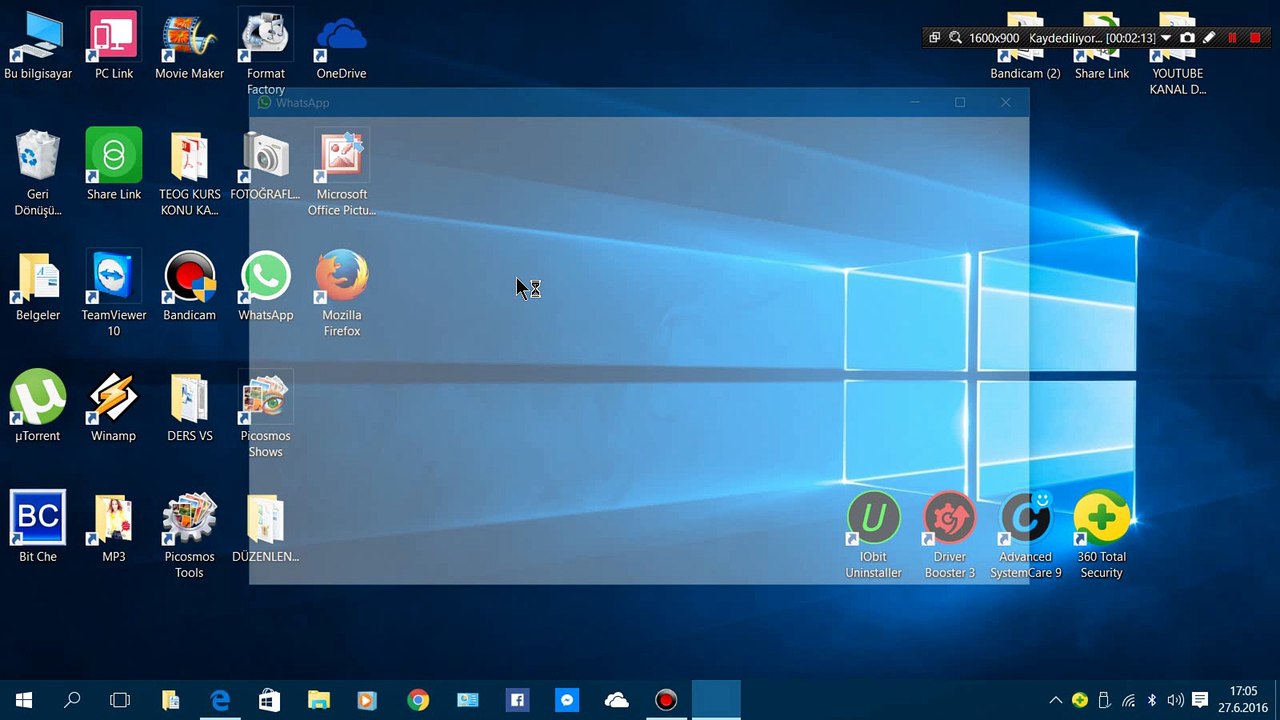Screen dimensions: 1280x720
Task: Activate the pencil drawing tool in Bandicam bar
Action: 1209,38
